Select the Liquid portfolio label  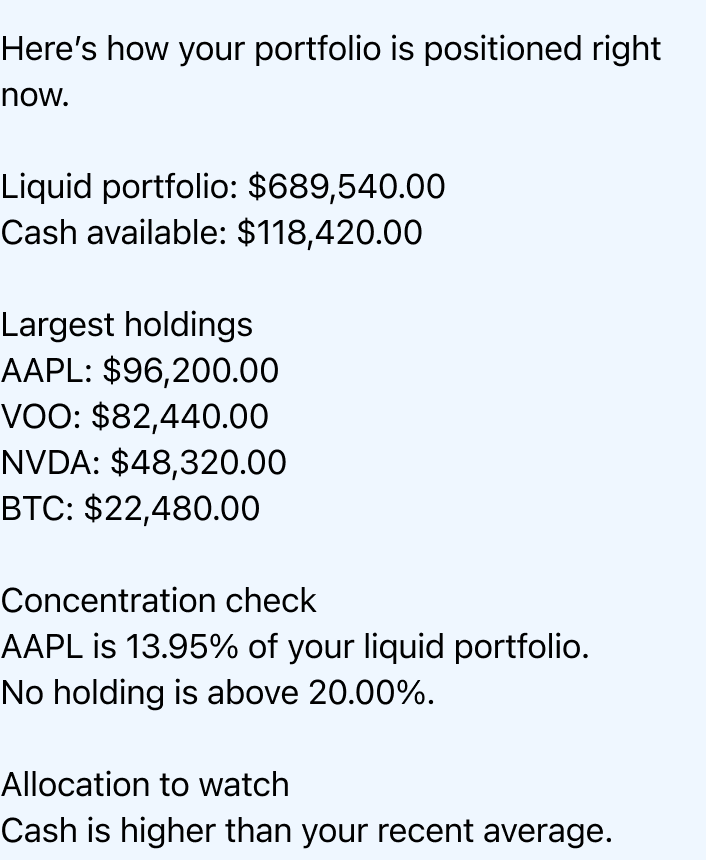pyautogui.click(x=120, y=187)
